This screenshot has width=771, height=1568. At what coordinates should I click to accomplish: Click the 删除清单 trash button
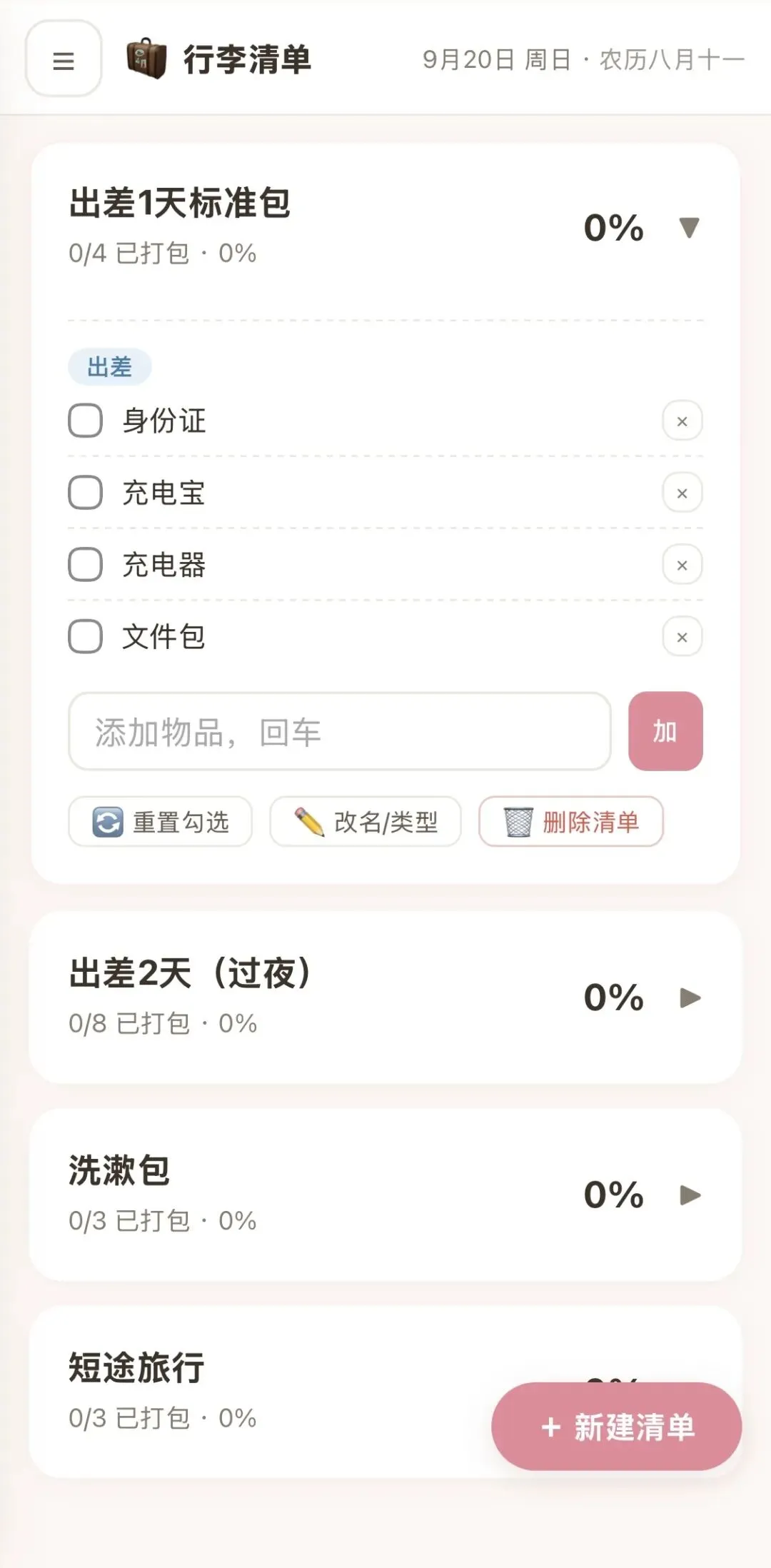tap(571, 822)
